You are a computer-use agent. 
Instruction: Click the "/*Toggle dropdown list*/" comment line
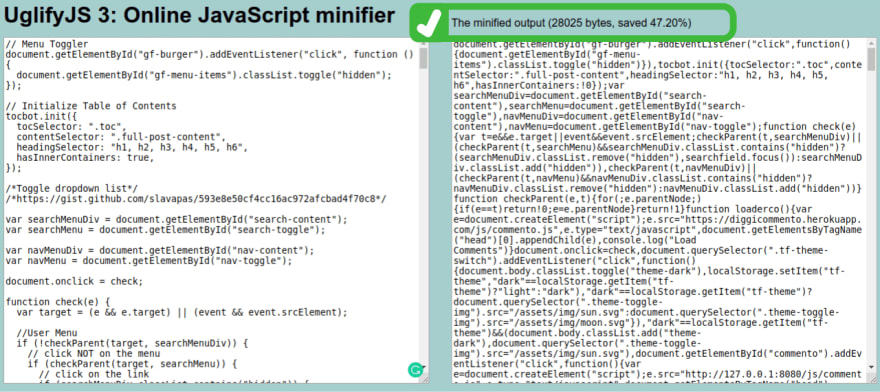[x=72, y=188]
